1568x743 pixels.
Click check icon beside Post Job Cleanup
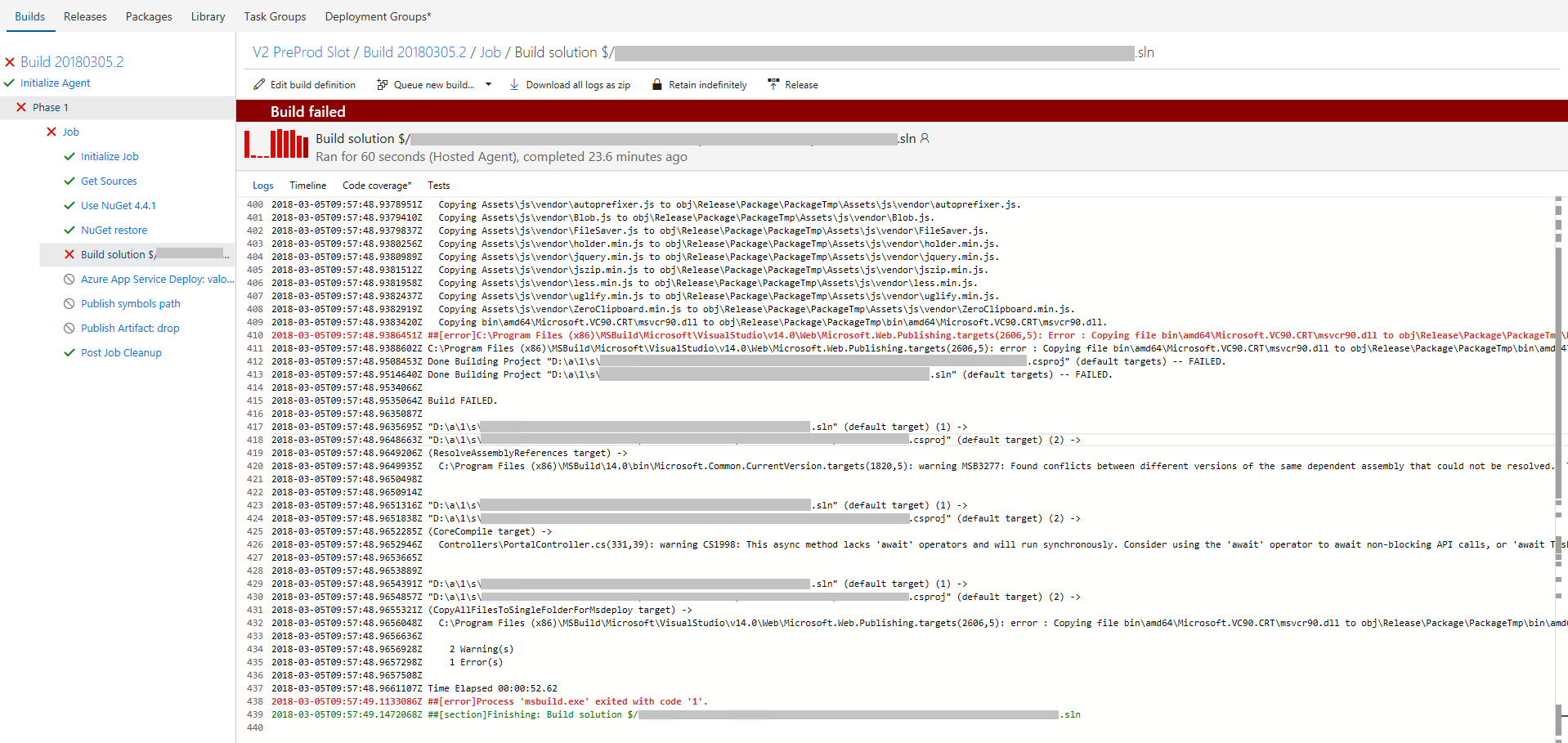click(x=69, y=352)
